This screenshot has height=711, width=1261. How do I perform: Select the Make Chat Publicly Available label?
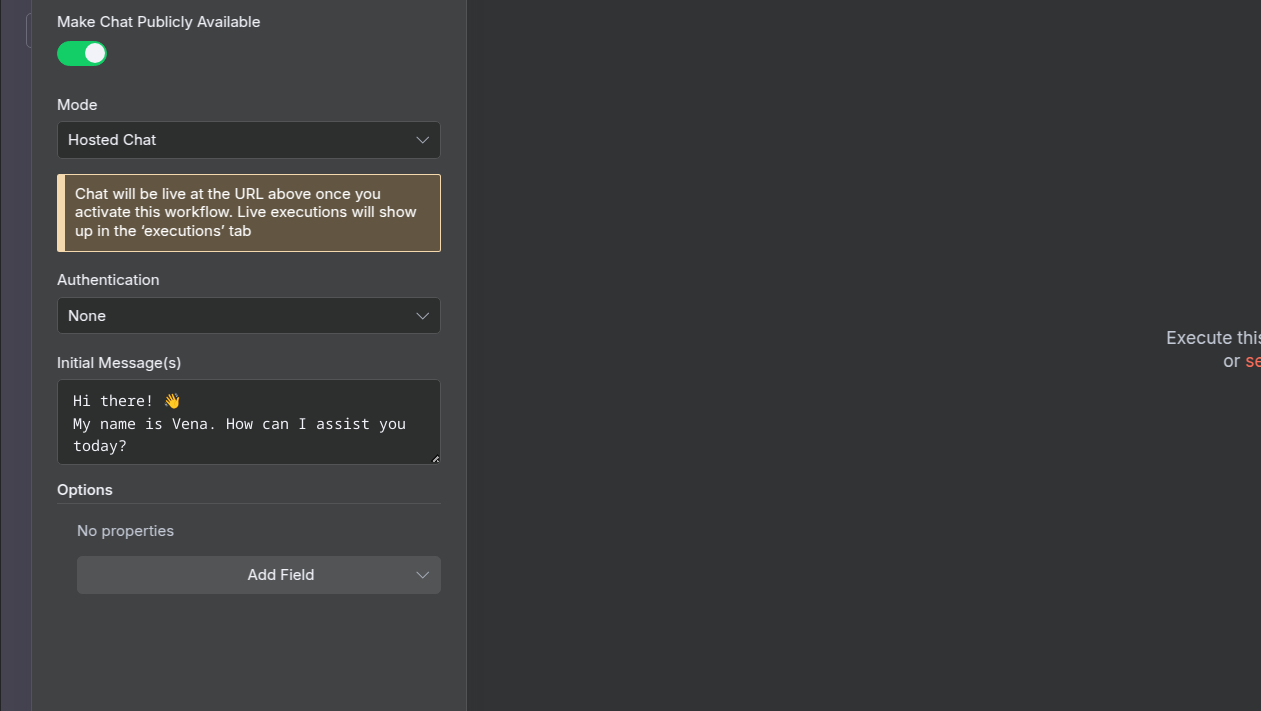pos(158,22)
